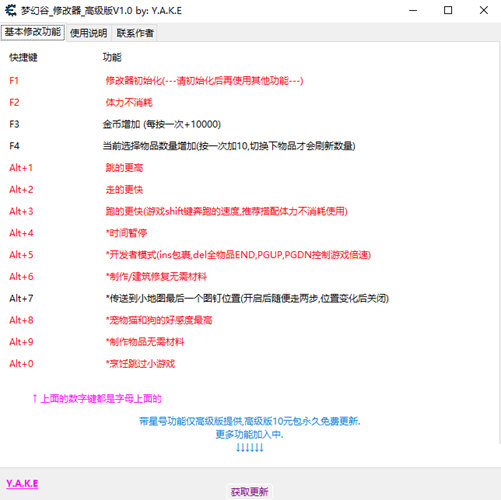Screen dimensions: 501x500
Task: Click the Alt+1 hotkey label
Action: pyautogui.click(x=21, y=168)
